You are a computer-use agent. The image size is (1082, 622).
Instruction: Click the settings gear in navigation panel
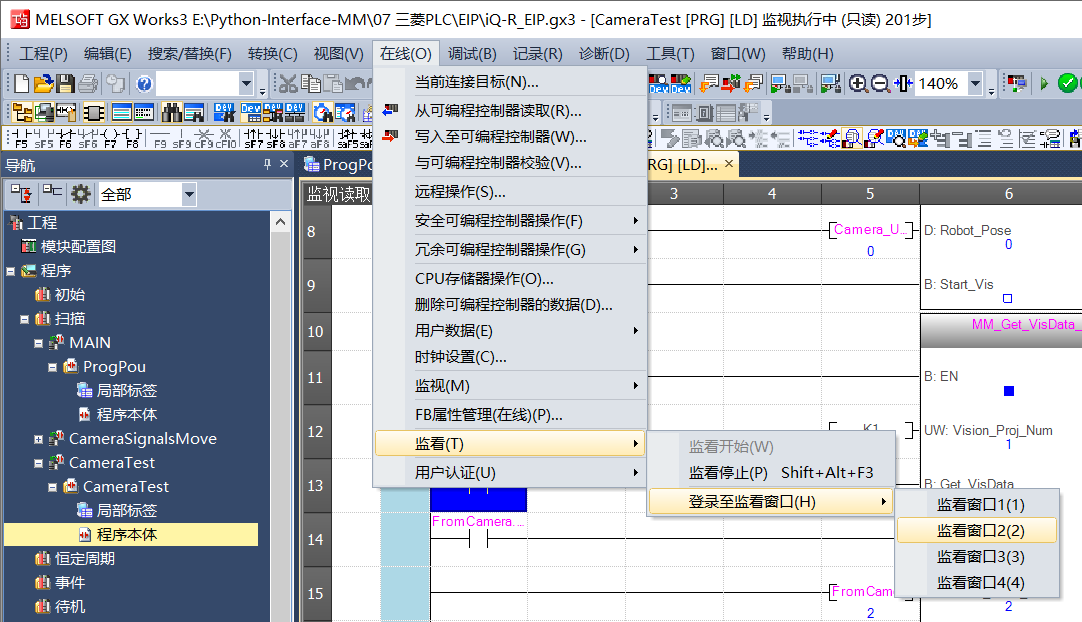point(81,194)
